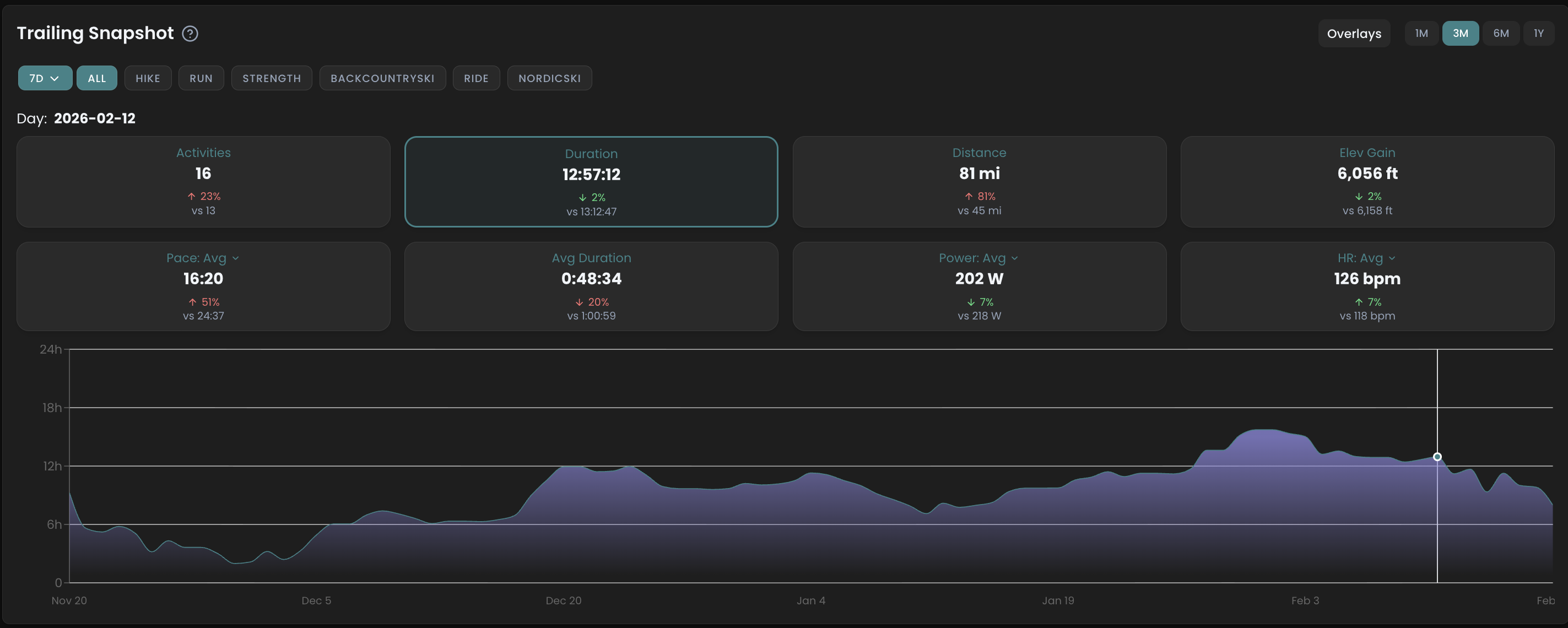Open the Overlays panel

click(x=1354, y=34)
